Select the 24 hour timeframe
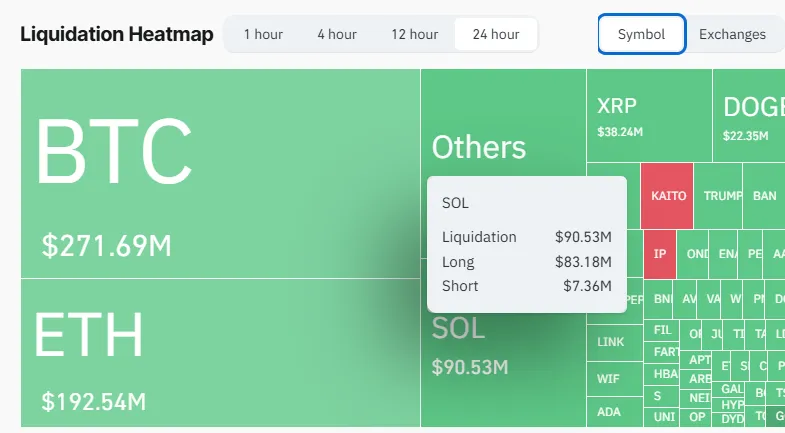Viewport: 785px width, 433px height. coord(496,35)
